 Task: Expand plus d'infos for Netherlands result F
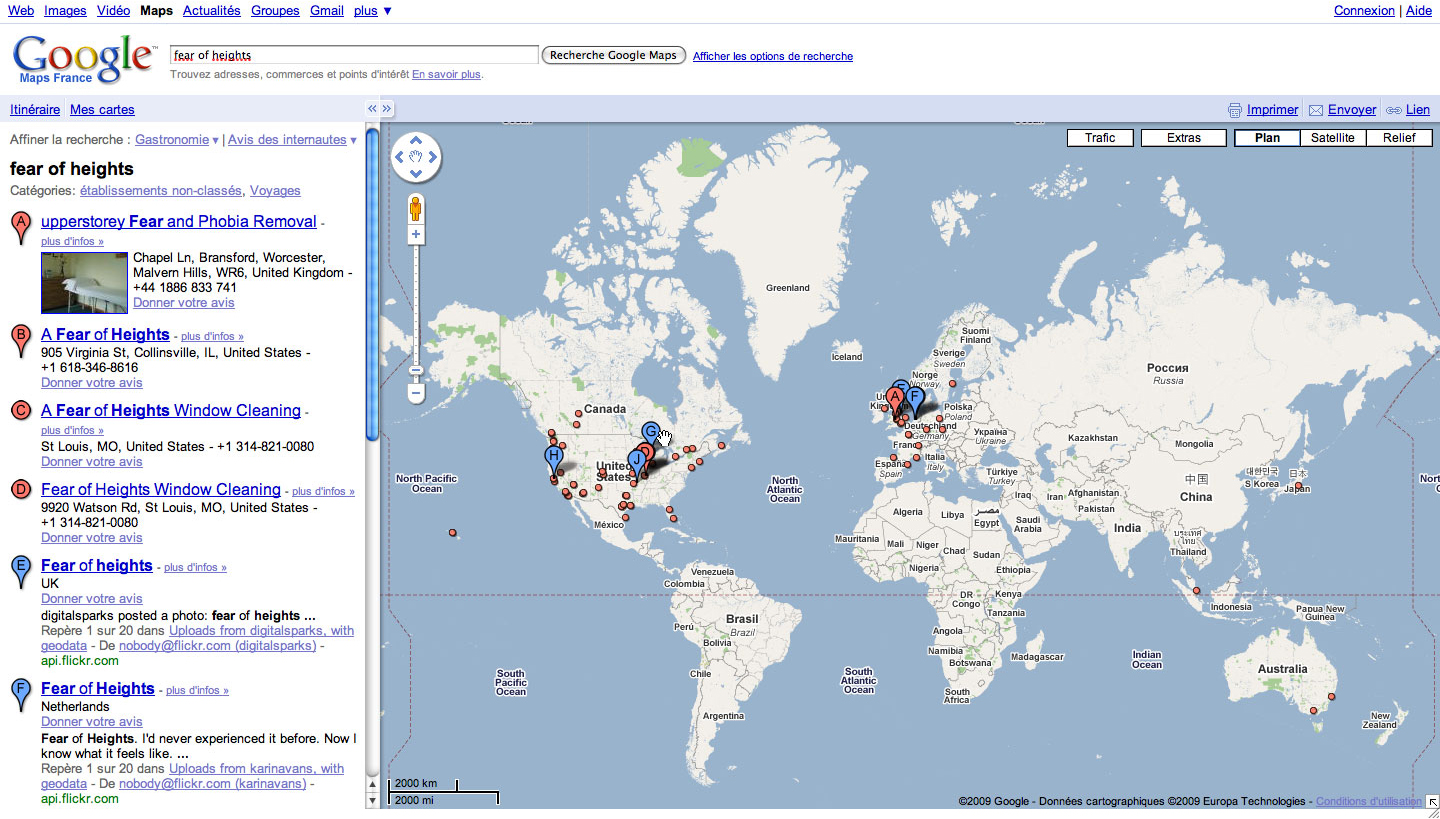pyautogui.click(x=197, y=691)
